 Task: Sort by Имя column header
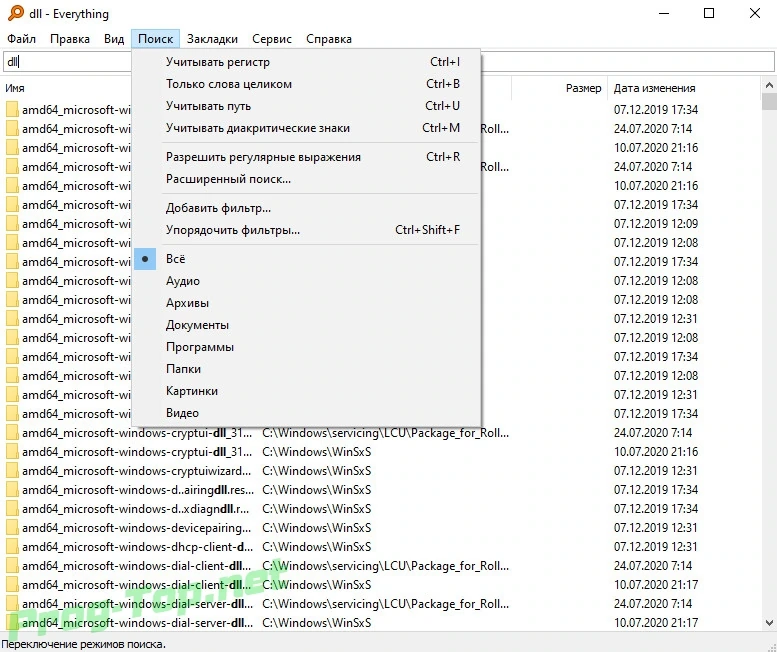click(15, 88)
